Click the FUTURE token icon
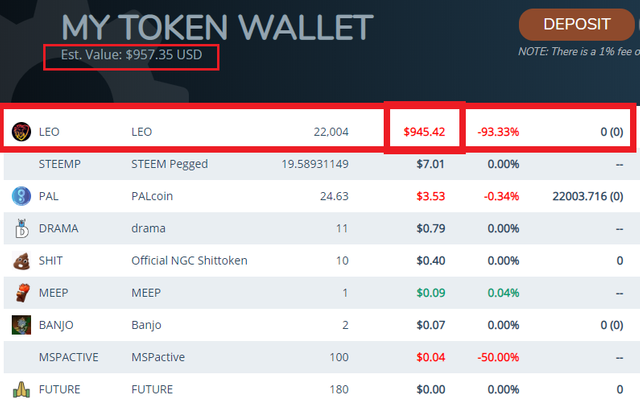 pyautogui.click(x=21, y=389)
